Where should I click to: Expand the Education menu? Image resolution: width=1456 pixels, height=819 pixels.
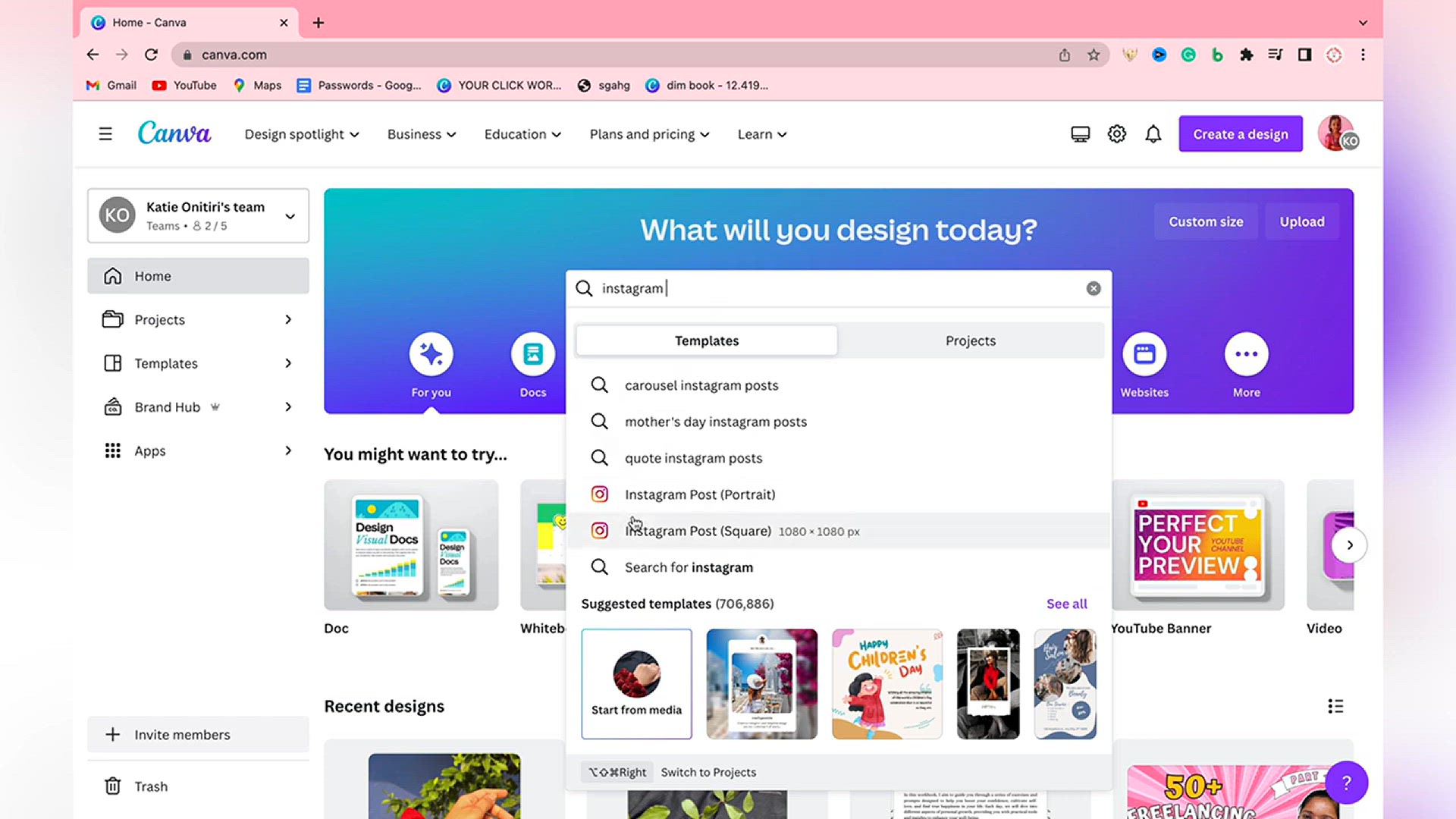pyautogui.click(x=522, y=134)
